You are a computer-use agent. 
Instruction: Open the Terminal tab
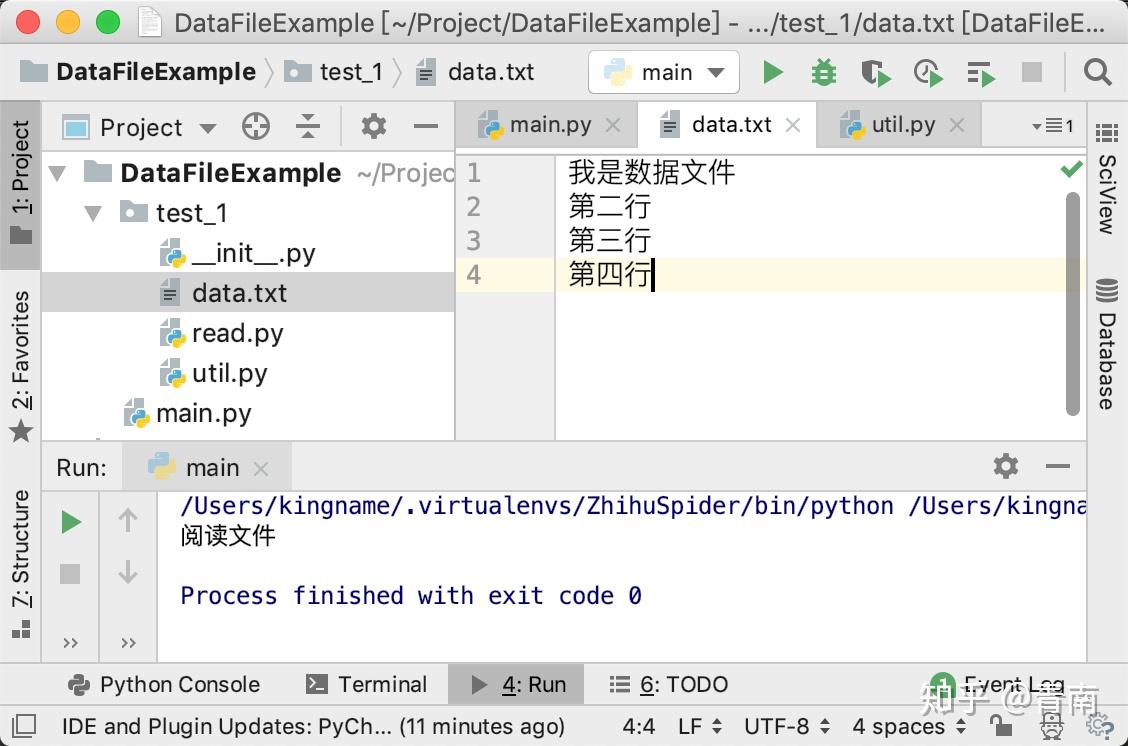point(368,684)
